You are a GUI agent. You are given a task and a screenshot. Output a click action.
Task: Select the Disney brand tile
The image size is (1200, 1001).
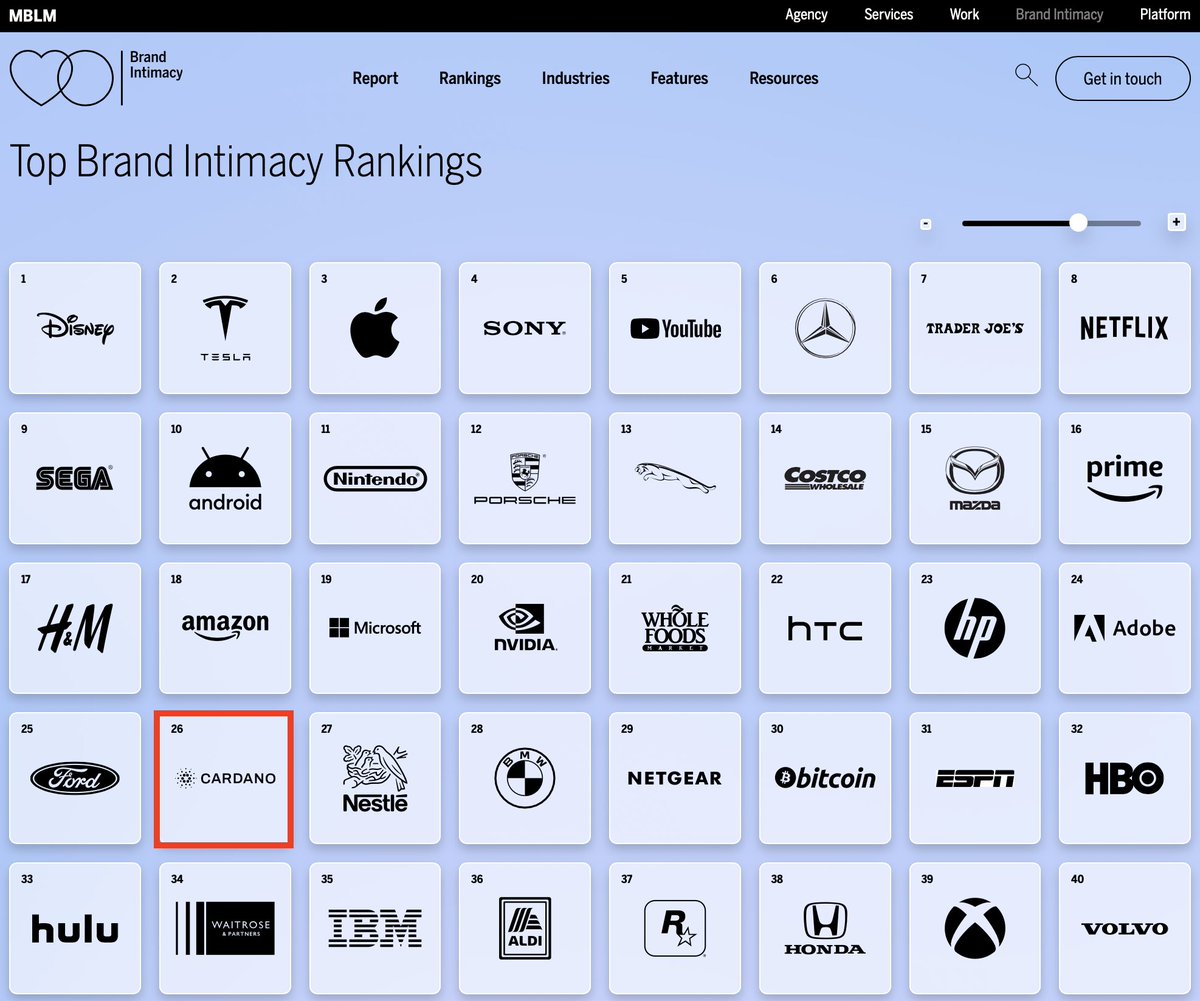pyautogui.click(x=75, y=328)
